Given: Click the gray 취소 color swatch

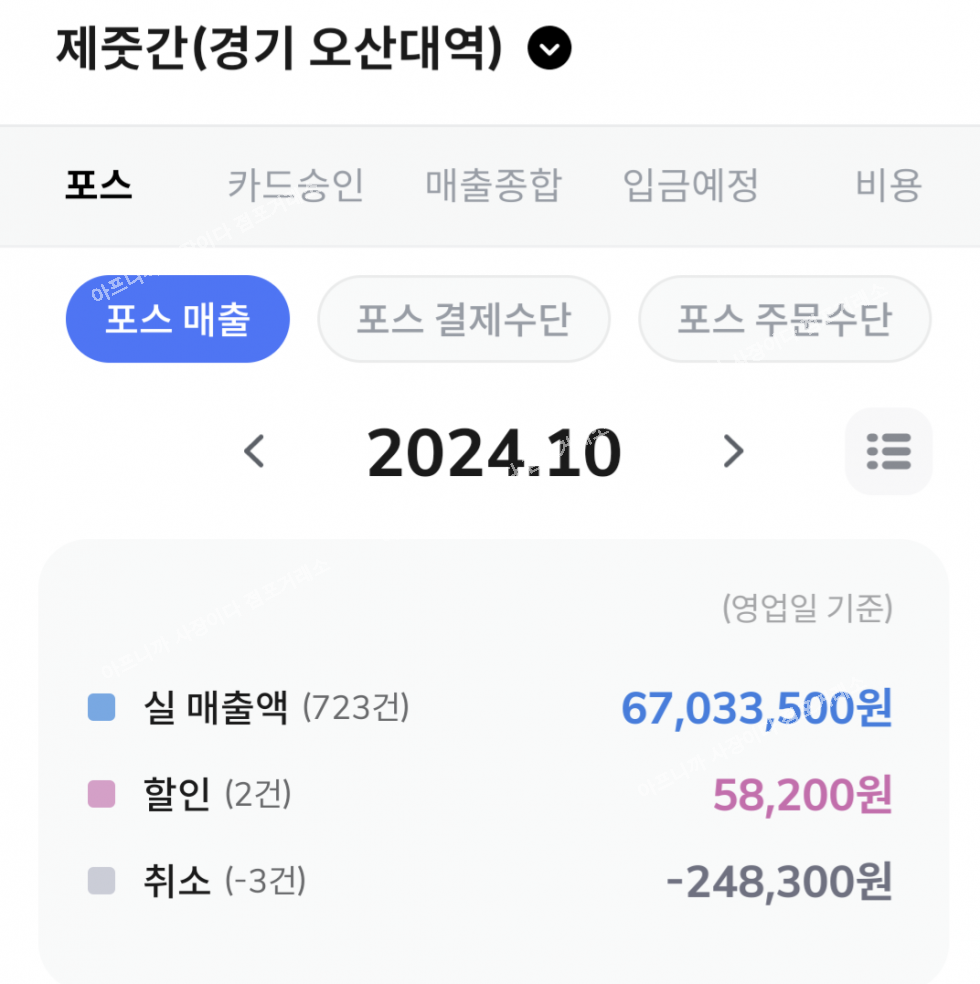Looking at the screenshot, I should click(101, 882).
